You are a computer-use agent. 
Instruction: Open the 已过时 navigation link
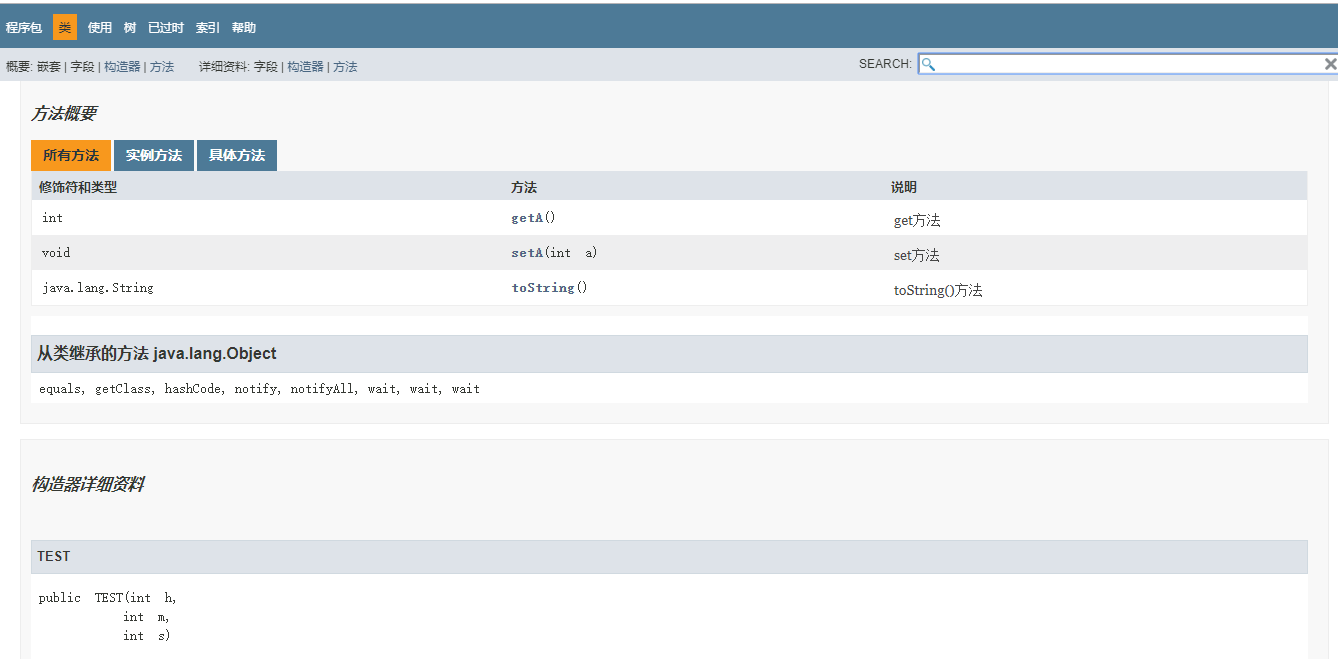coord(166,27)
